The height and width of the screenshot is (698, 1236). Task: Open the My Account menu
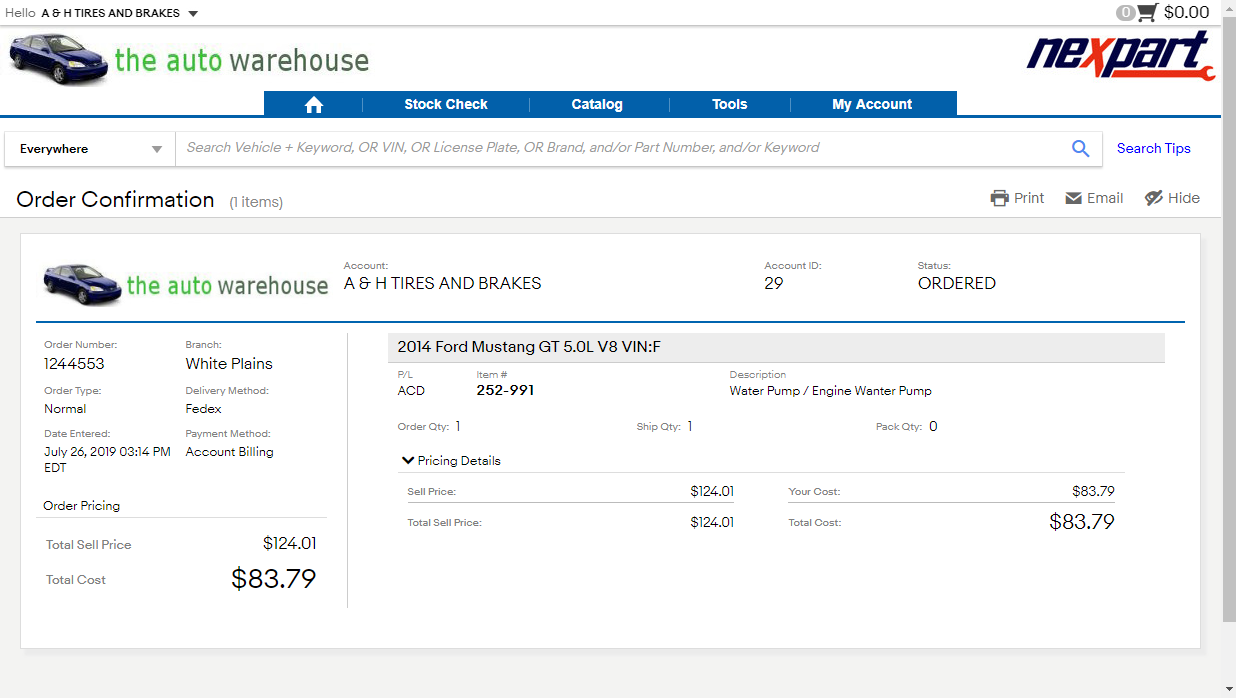point(872,104)
